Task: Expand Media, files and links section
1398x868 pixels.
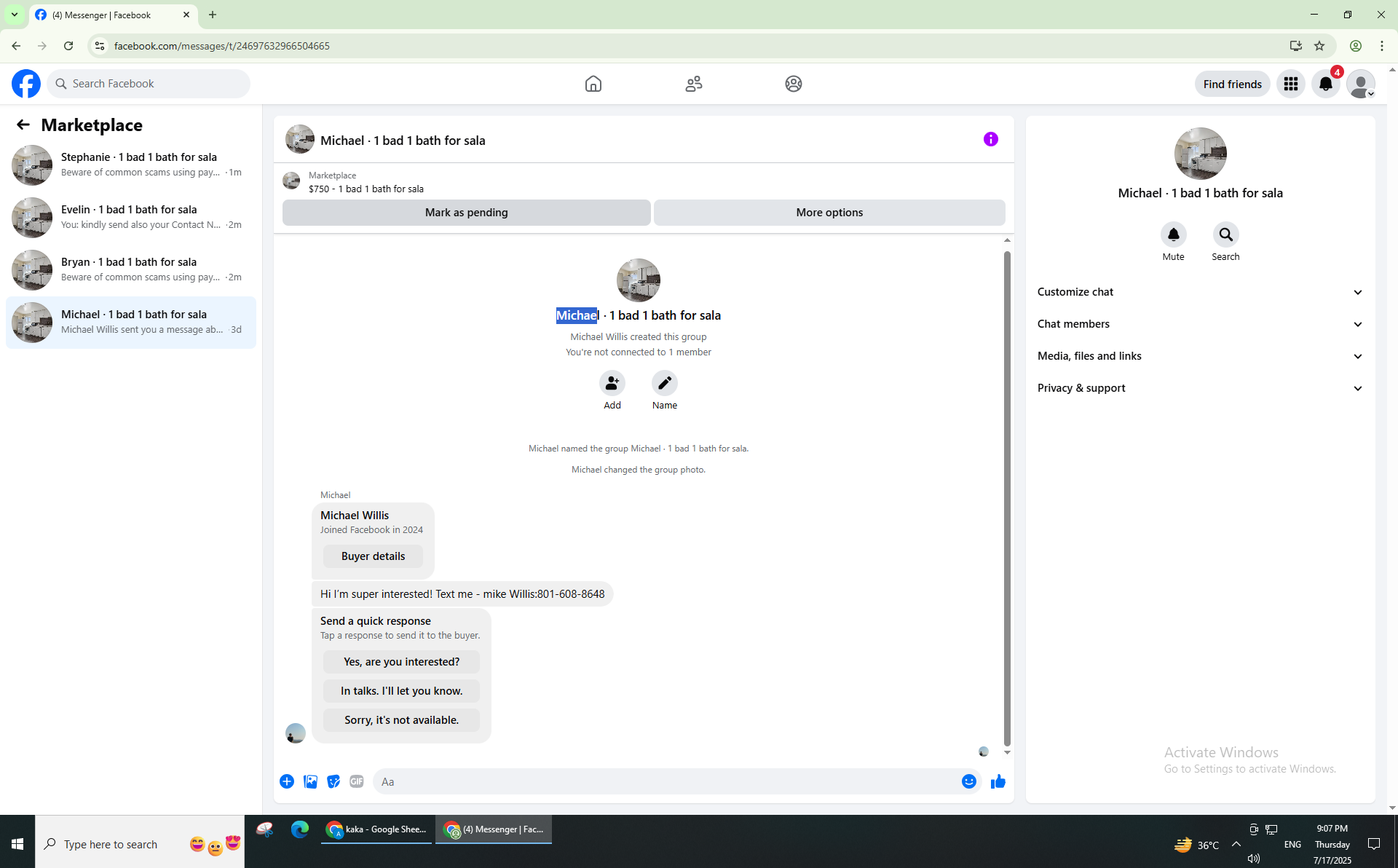Action: [1201, 356]
